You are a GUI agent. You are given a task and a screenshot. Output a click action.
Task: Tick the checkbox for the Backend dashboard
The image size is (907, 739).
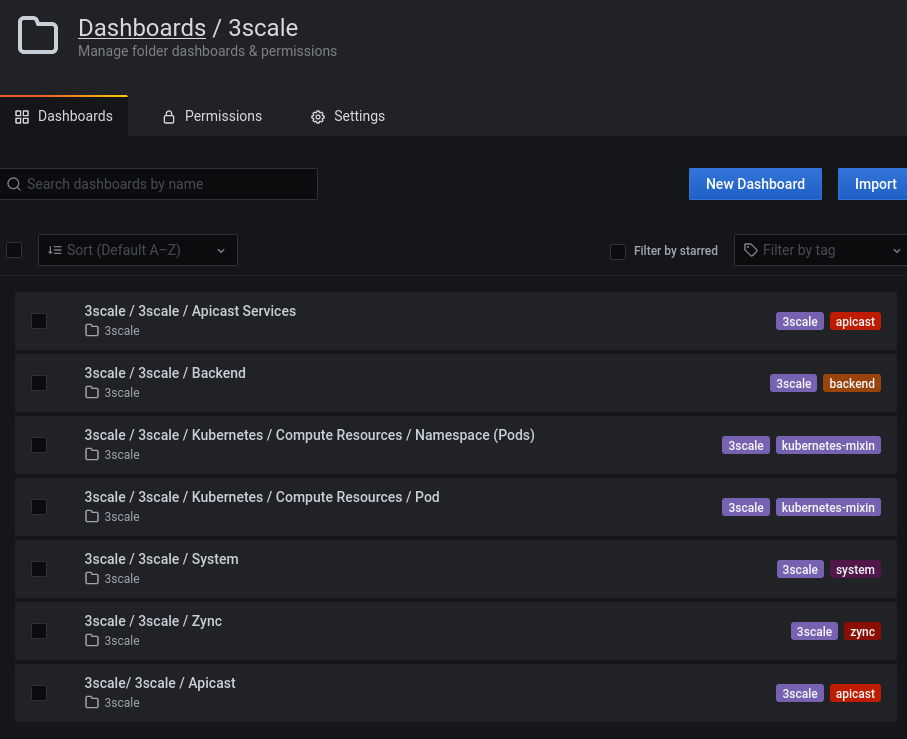click(39, 383)
